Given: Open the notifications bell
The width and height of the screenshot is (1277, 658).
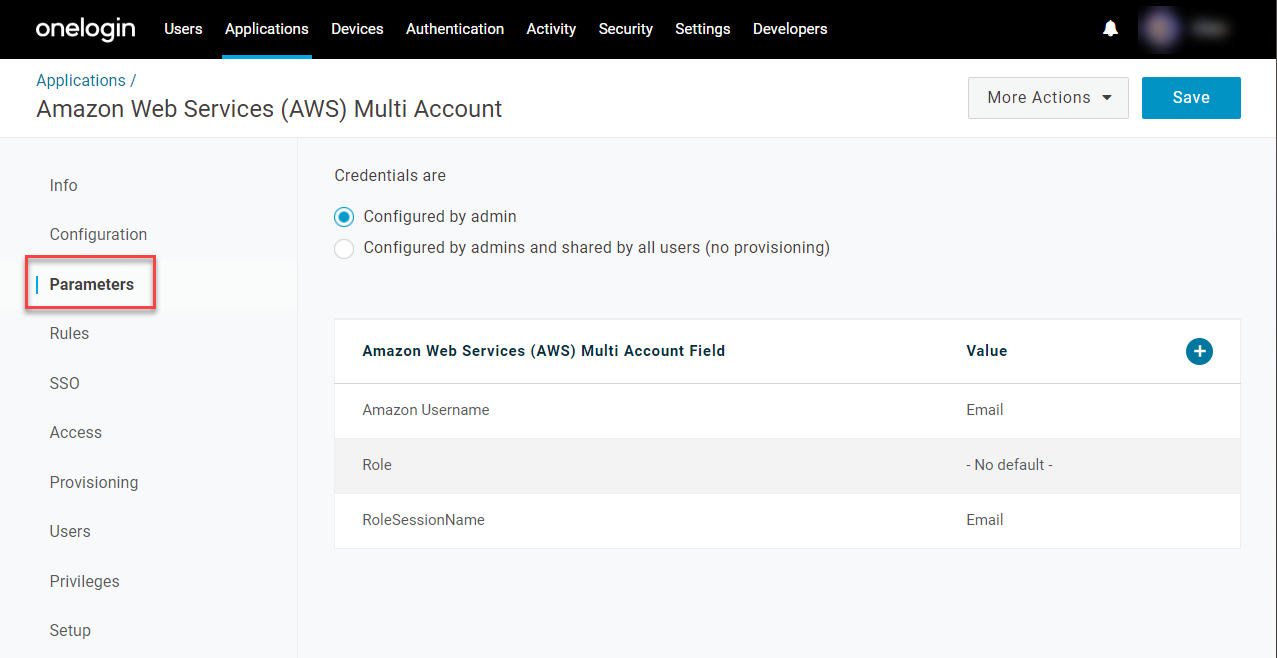Looking at the screenshot, I should 1110,29.
